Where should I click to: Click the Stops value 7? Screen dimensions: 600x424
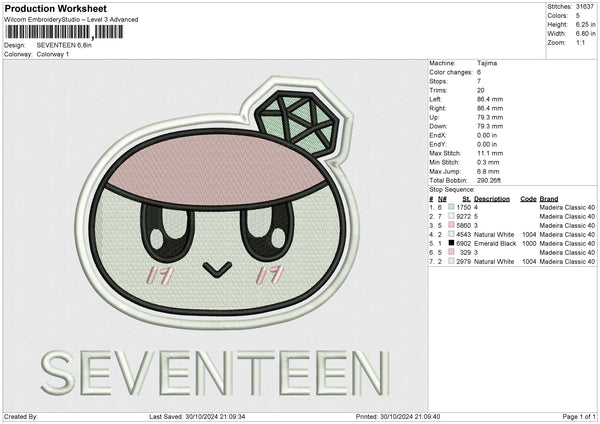[x=479, y=81]
